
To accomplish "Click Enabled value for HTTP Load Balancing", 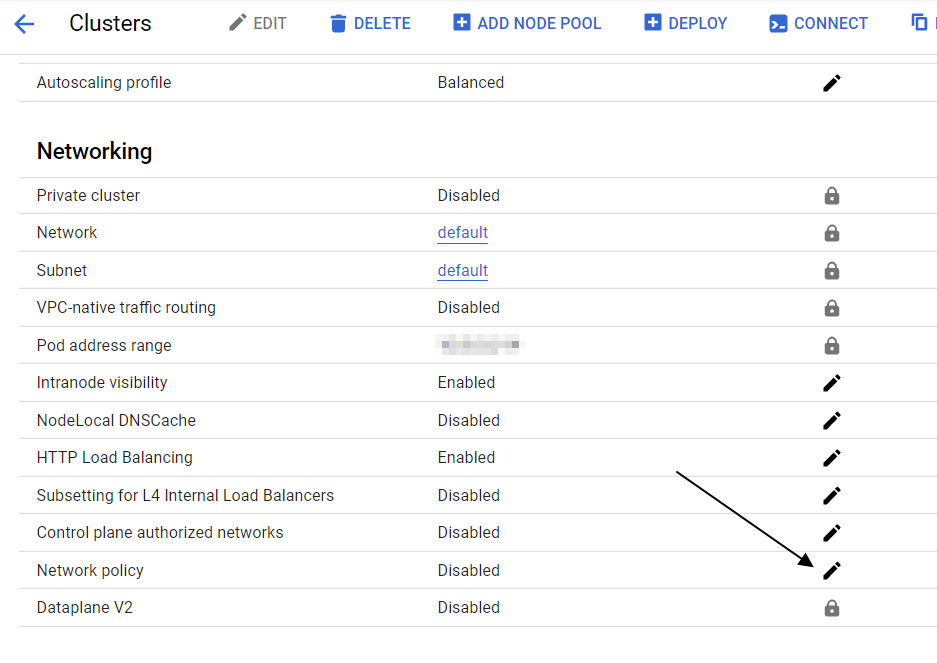I will tap(466, 458).
